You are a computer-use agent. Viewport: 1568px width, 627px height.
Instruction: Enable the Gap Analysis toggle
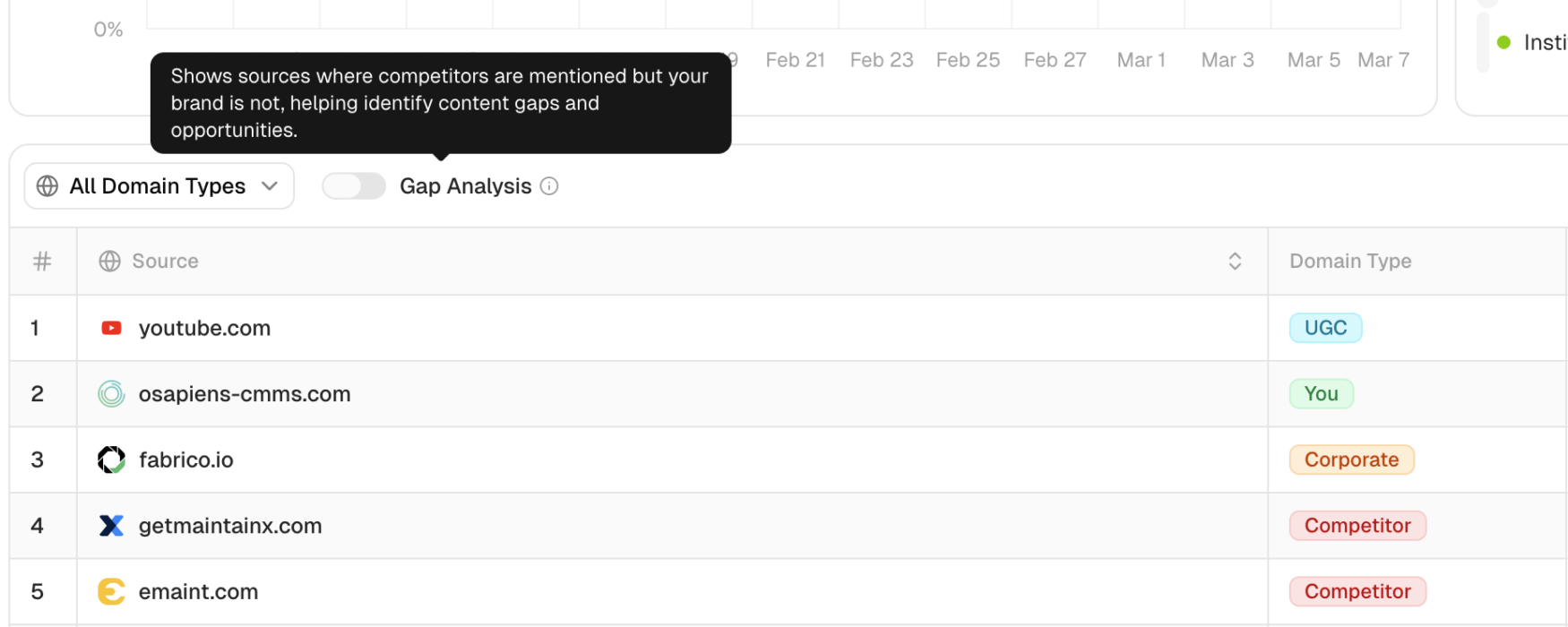coord(353,186)
